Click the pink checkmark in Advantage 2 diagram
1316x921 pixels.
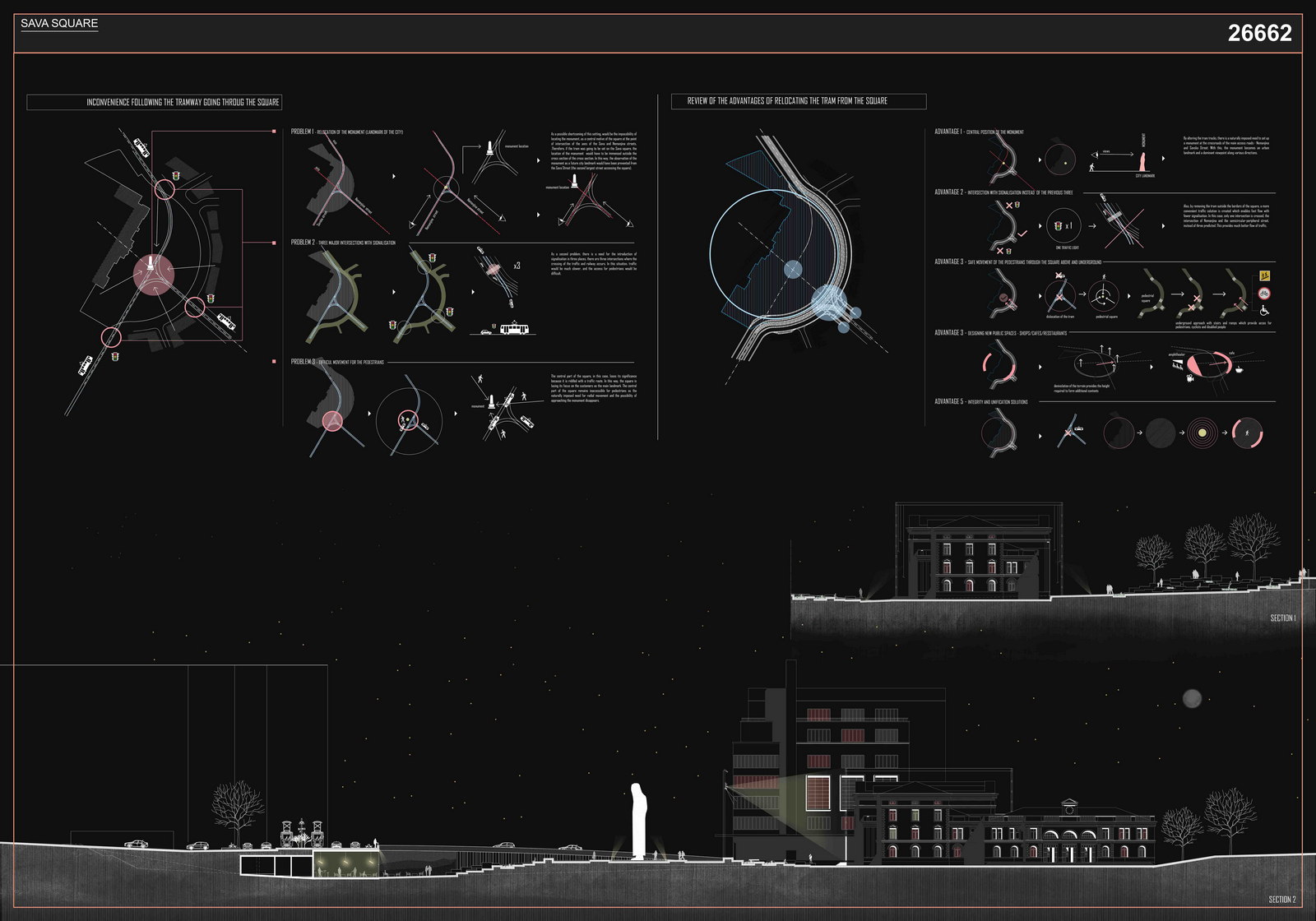[x=1022, y=235]
